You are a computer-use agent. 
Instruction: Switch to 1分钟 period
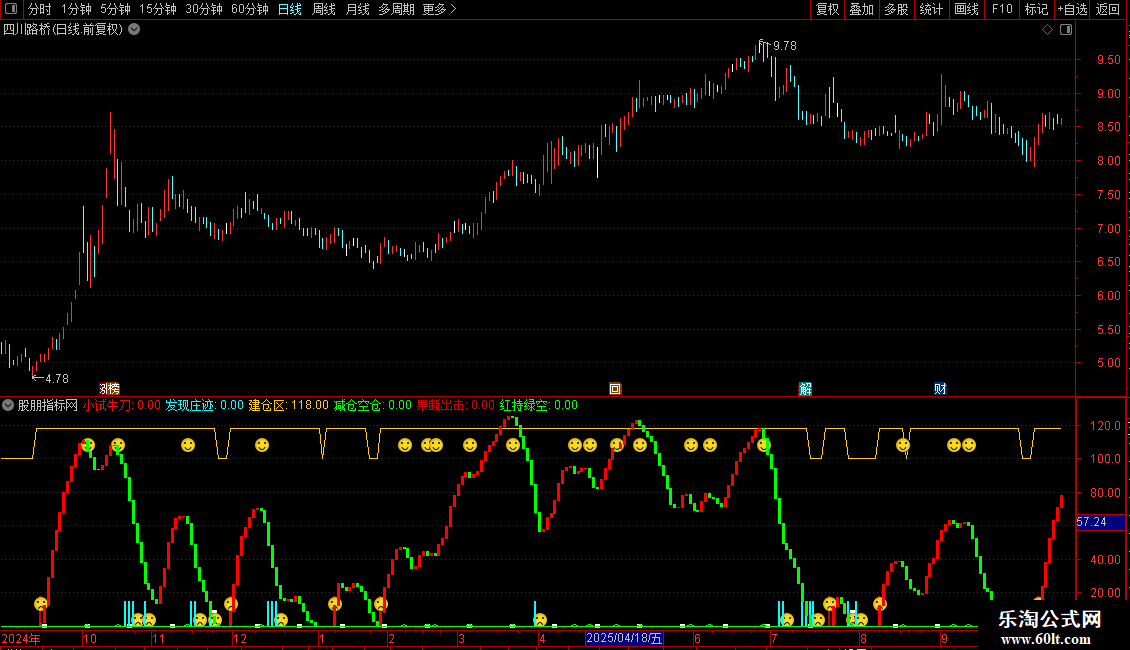[76, 9]
